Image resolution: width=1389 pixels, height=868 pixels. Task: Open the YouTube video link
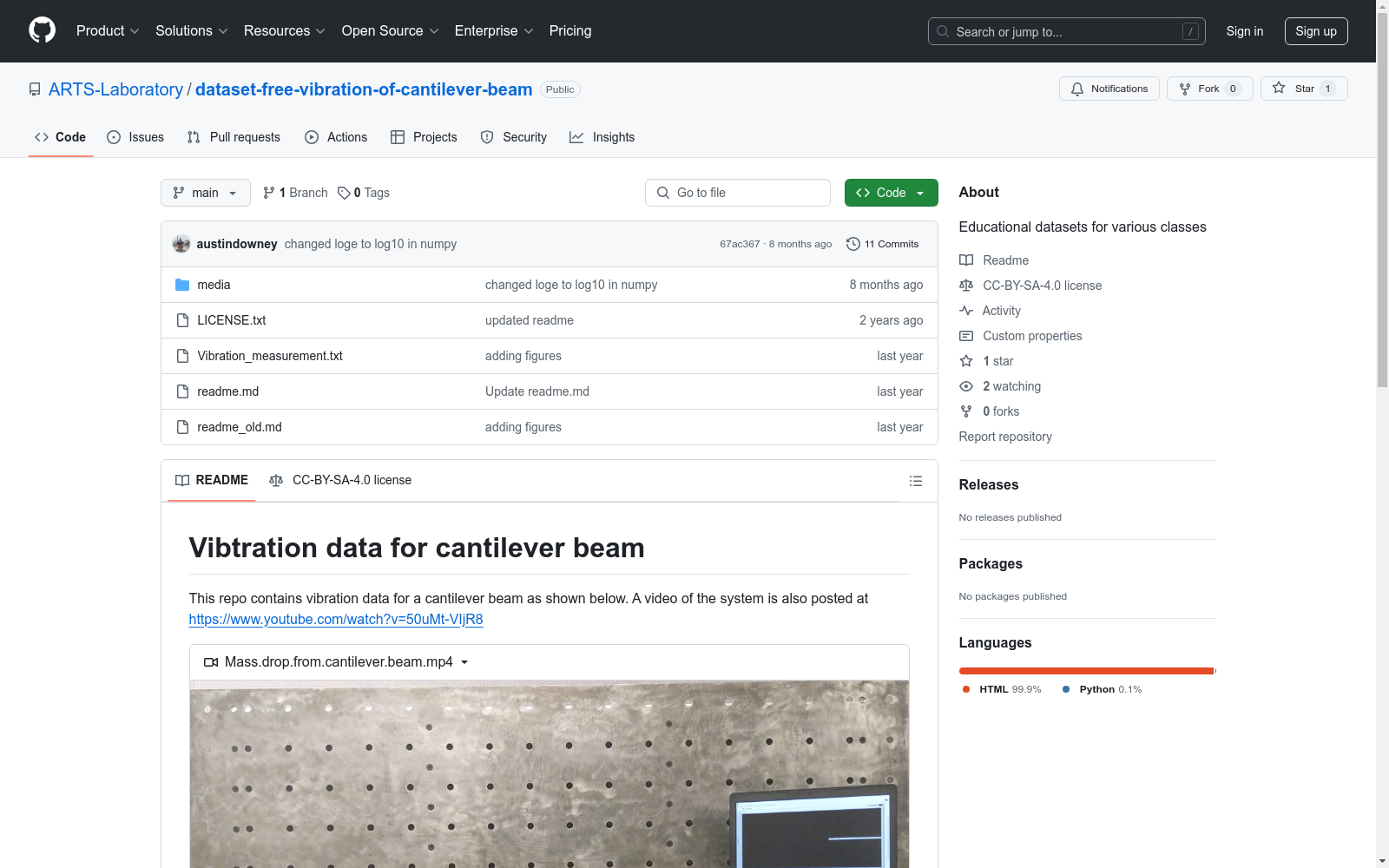336,620
